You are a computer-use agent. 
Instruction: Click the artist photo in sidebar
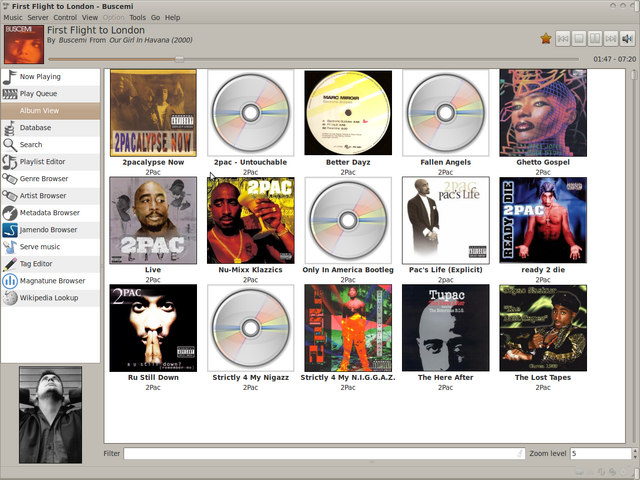(x=50, y=415)
